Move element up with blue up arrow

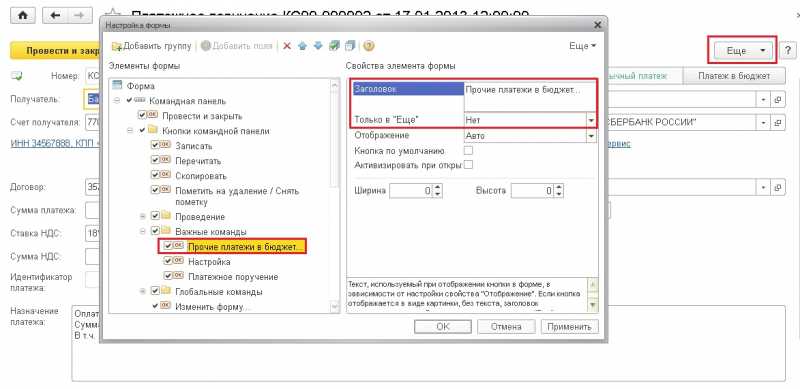303,46
